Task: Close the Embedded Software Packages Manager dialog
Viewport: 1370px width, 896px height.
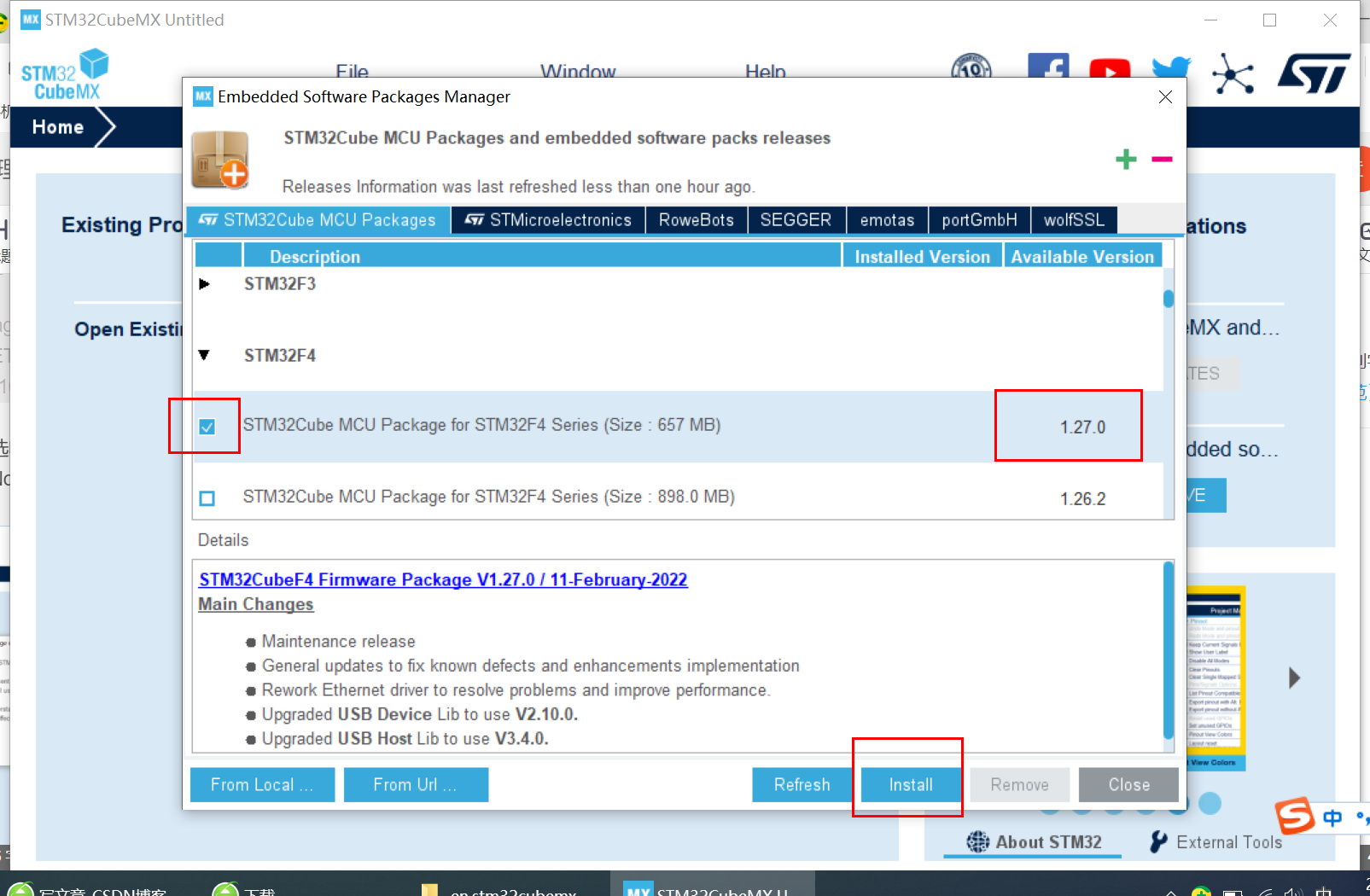Action: click(x=1165, y=96)
